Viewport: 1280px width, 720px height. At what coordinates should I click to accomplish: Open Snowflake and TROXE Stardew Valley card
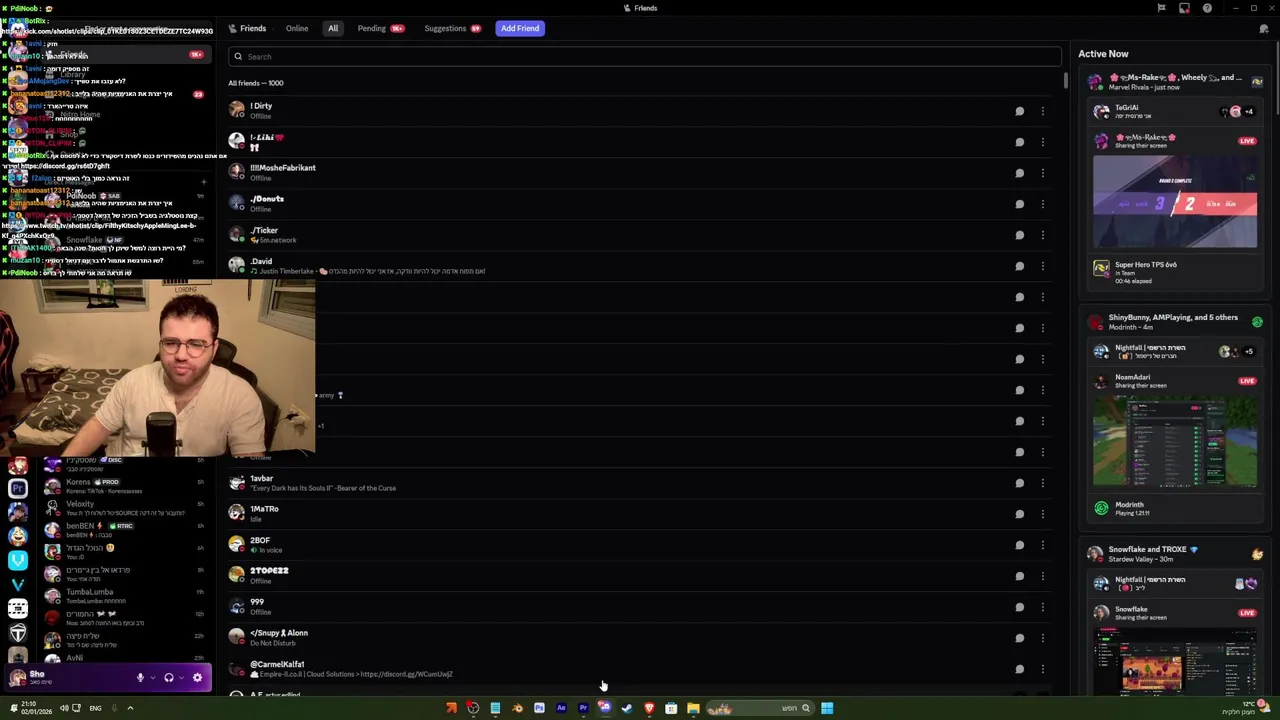[1175, 553]
